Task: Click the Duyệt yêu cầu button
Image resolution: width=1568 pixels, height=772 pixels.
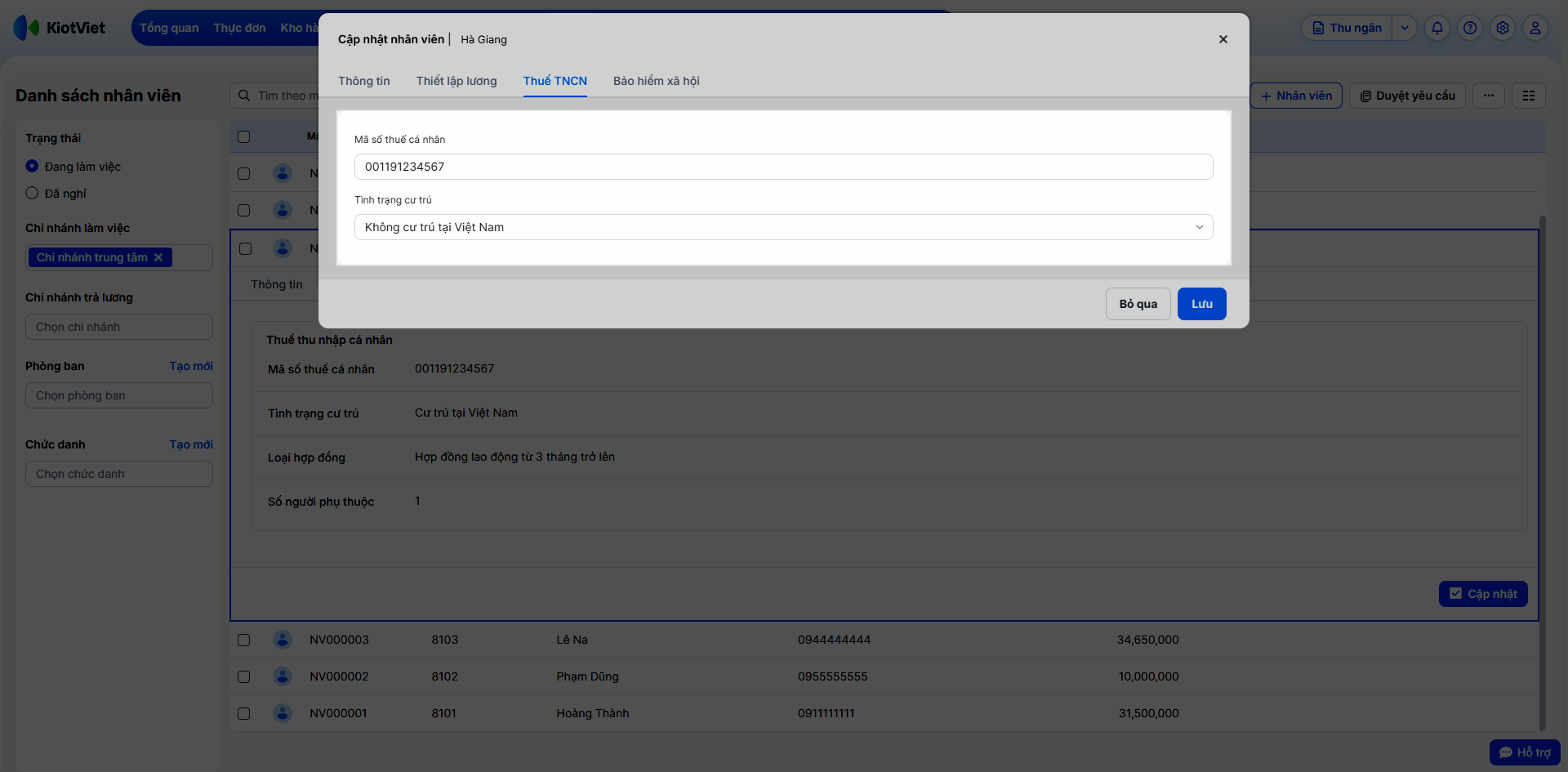Action: coord(1408,96)
